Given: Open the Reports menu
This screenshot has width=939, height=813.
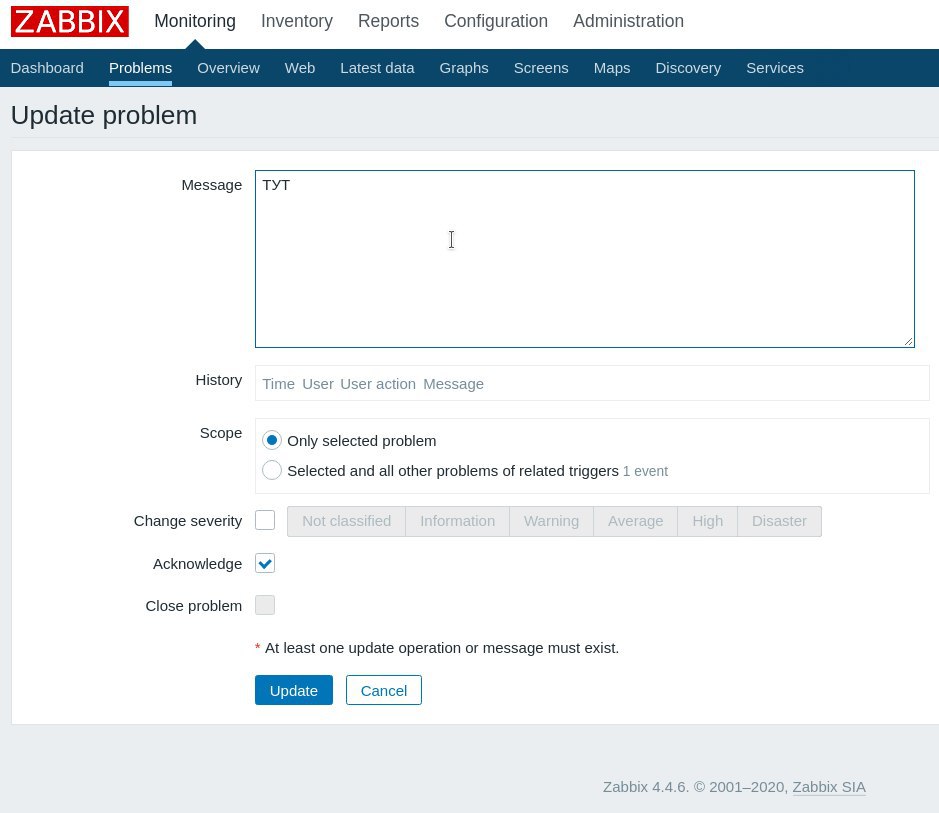Looking at the screenshot, I should coord(388,21).
